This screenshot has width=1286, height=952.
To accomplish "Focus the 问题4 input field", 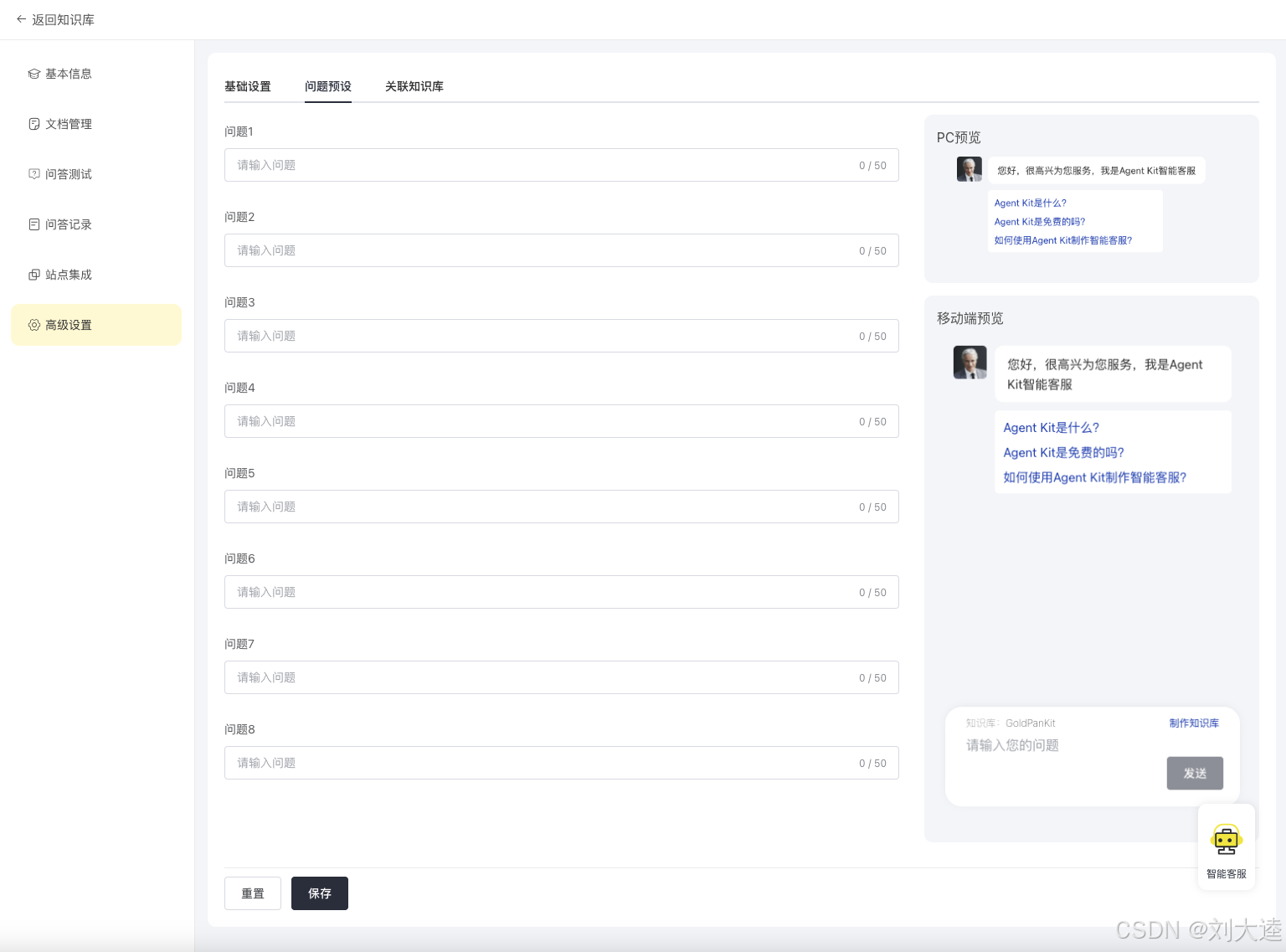I will coord(562,421).
